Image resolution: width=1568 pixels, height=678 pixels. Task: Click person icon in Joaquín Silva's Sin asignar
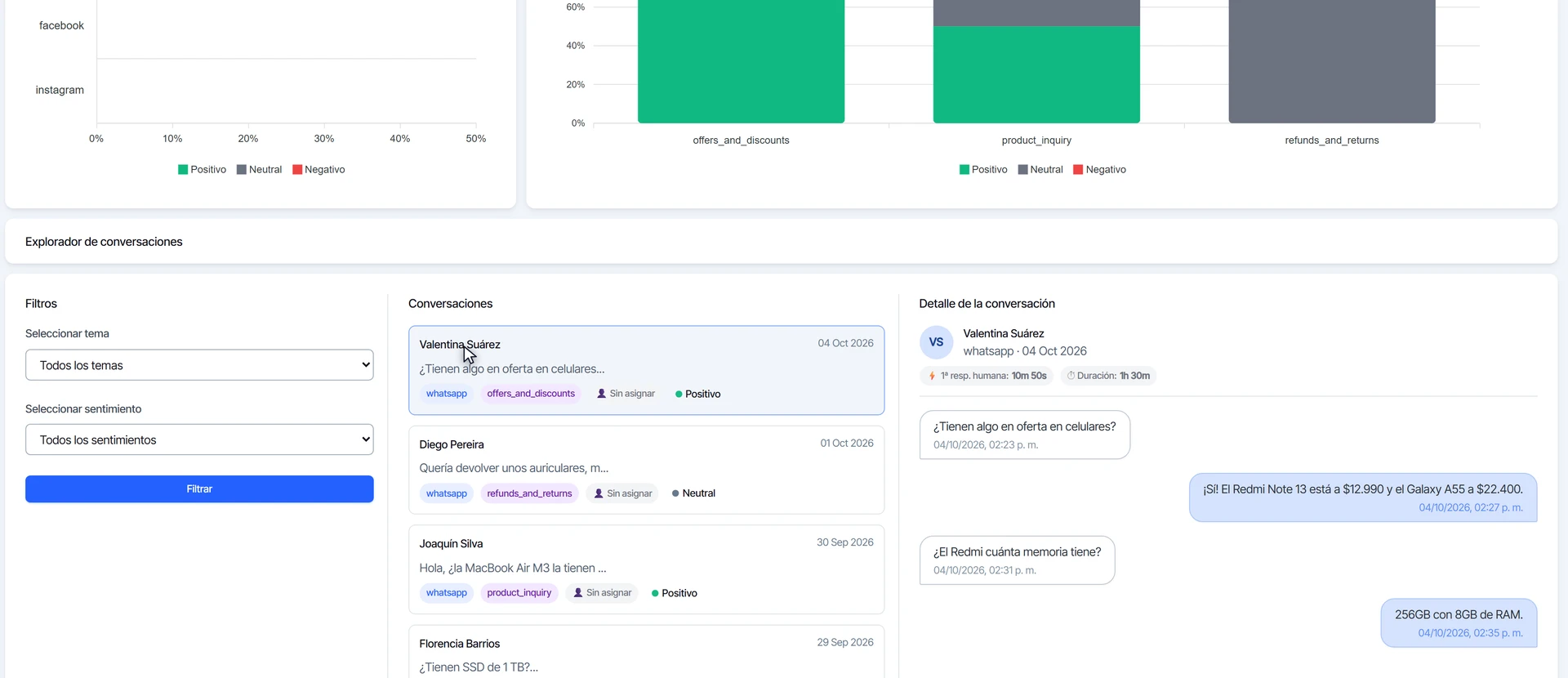pyautogui.click(x=578, y=593)
